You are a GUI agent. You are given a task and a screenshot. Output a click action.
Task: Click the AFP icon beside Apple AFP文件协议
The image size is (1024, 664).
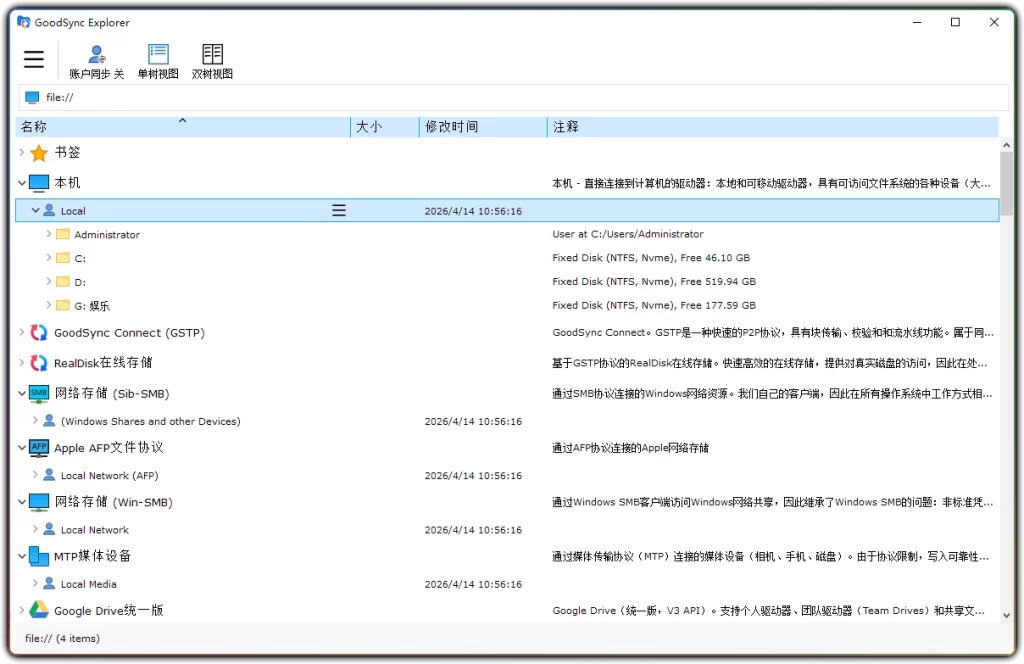coord(38,447)
